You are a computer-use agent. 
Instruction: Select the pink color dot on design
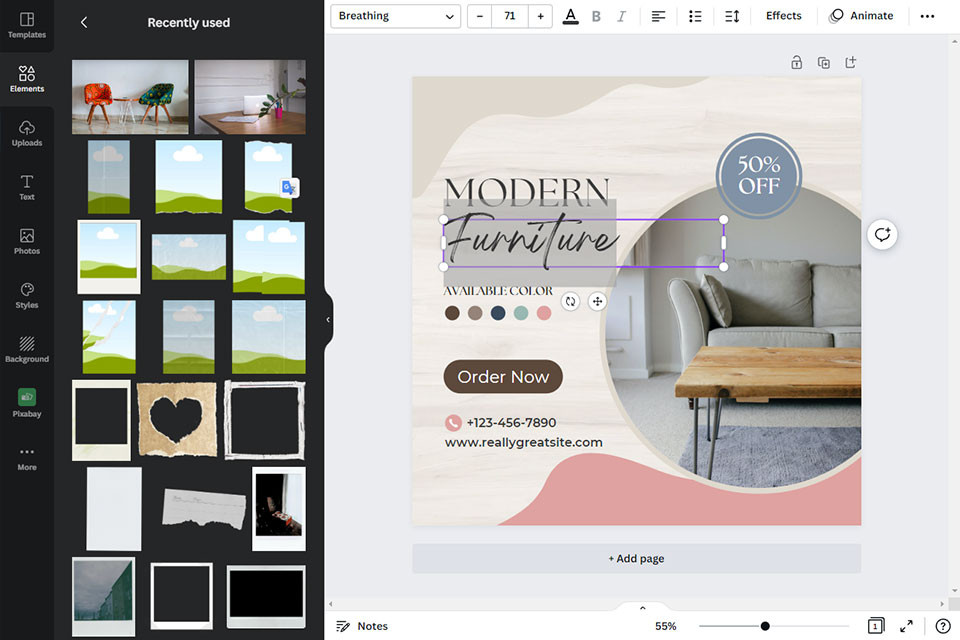pos(544,314)
